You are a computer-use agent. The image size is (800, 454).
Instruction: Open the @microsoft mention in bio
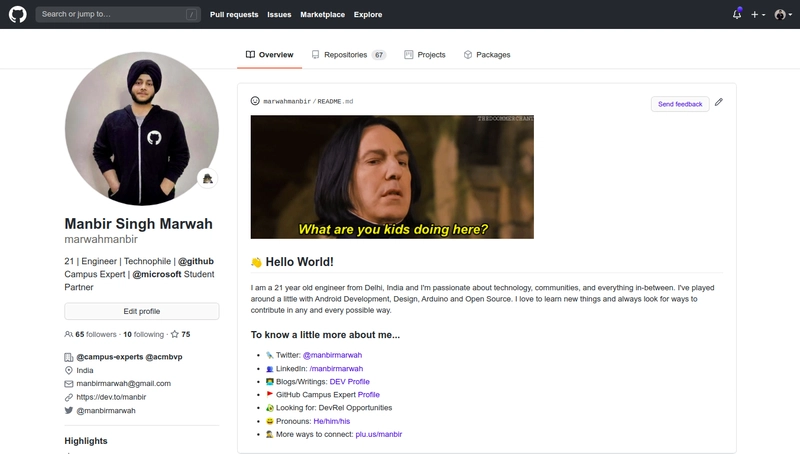coord(157,274)
